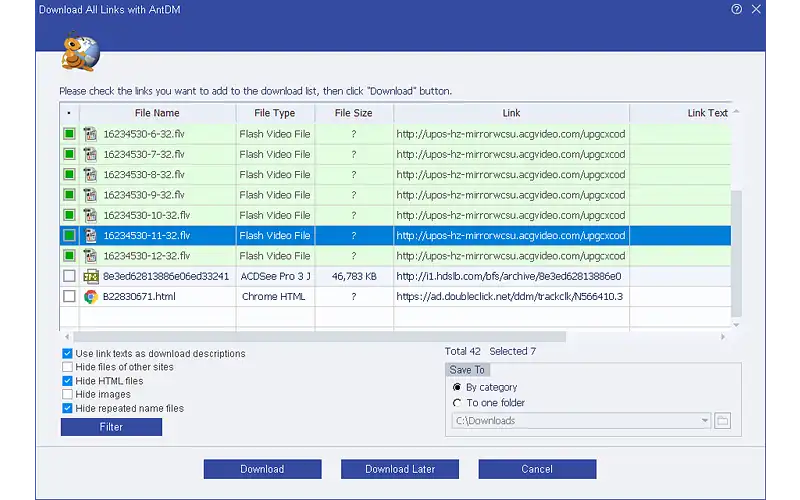Image resolution: width=800 pixels, height=500 pixels.
Task: Click the scroll left arrow below the list
Action: [67, 337]
